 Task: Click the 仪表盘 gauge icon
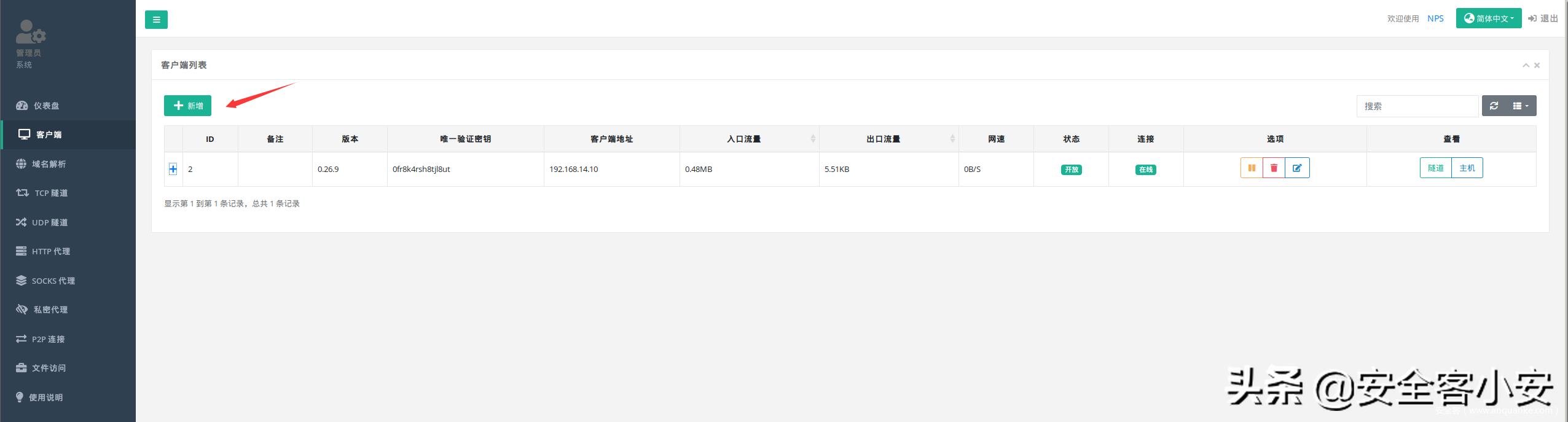(22, 106)
